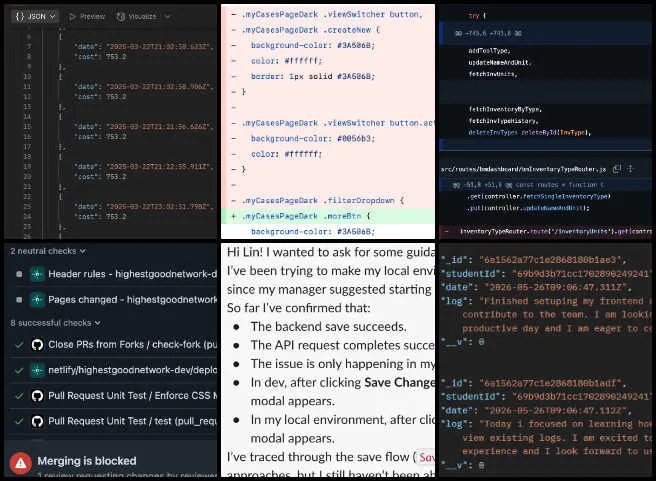The height and width of the screenshot is (481, 656).
Task: Click the red Merging is blocked warning icon
Action: 20,463
